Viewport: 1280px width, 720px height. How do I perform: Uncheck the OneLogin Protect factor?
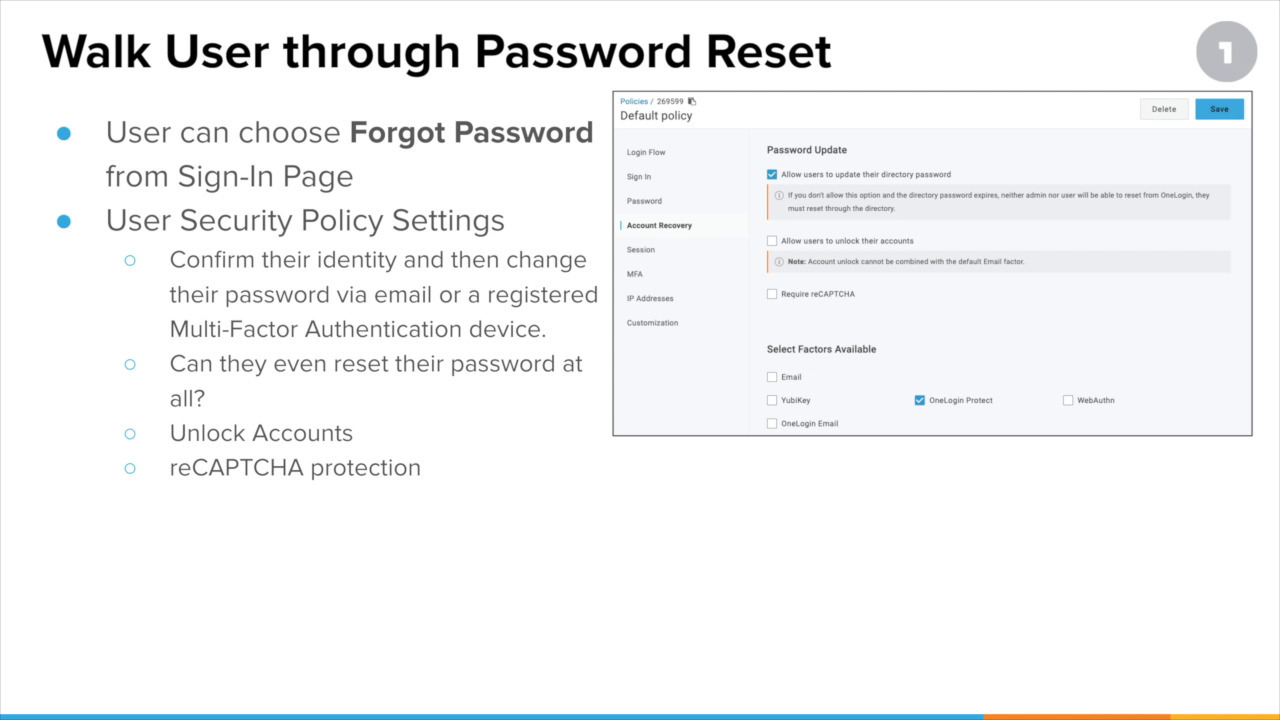920,400
